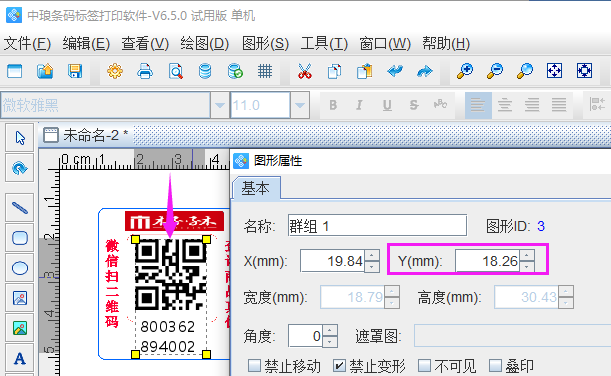This screenshot has height=376, width=611.
Task: Toggle the grid display icon
Action: [x=265, y=71]
